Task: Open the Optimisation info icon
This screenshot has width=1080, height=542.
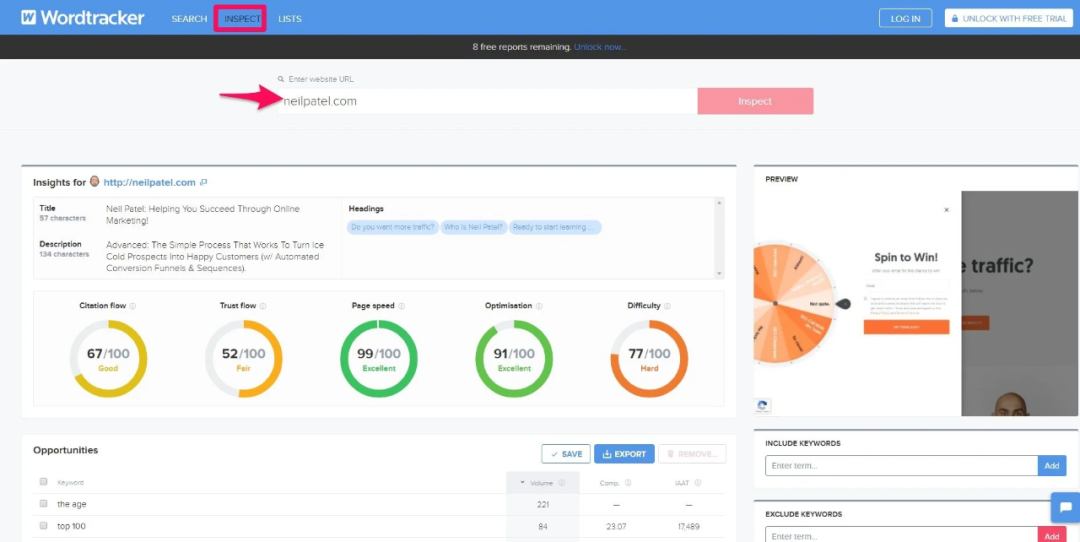Action: pos(538,306)
